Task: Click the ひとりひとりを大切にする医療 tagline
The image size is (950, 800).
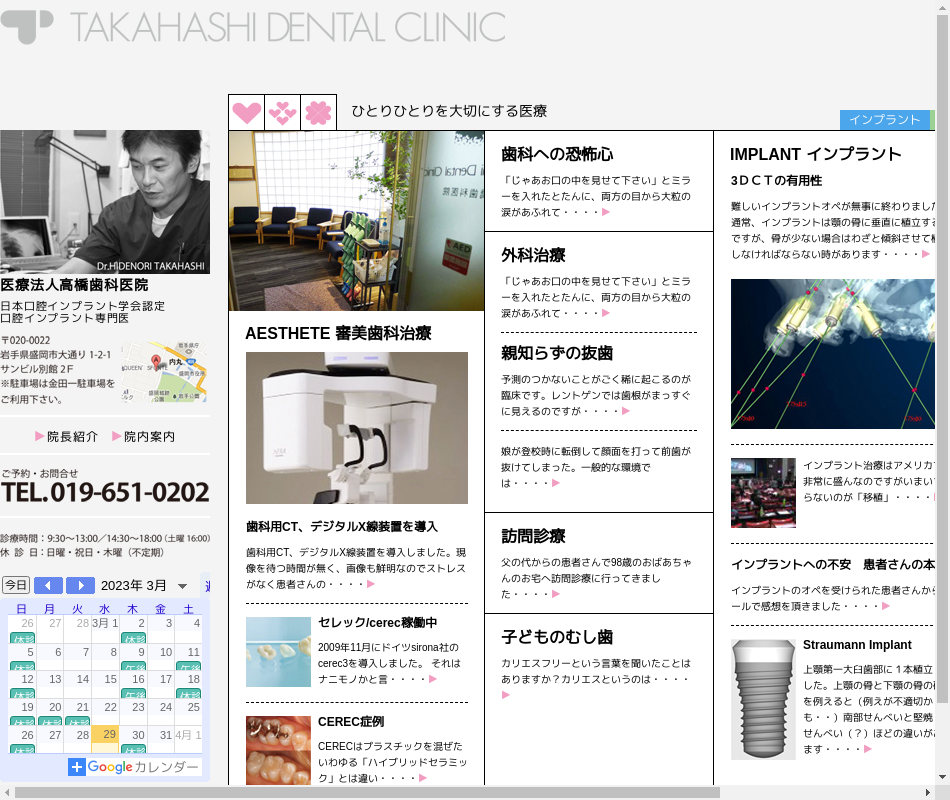Action: click(450, 111)
